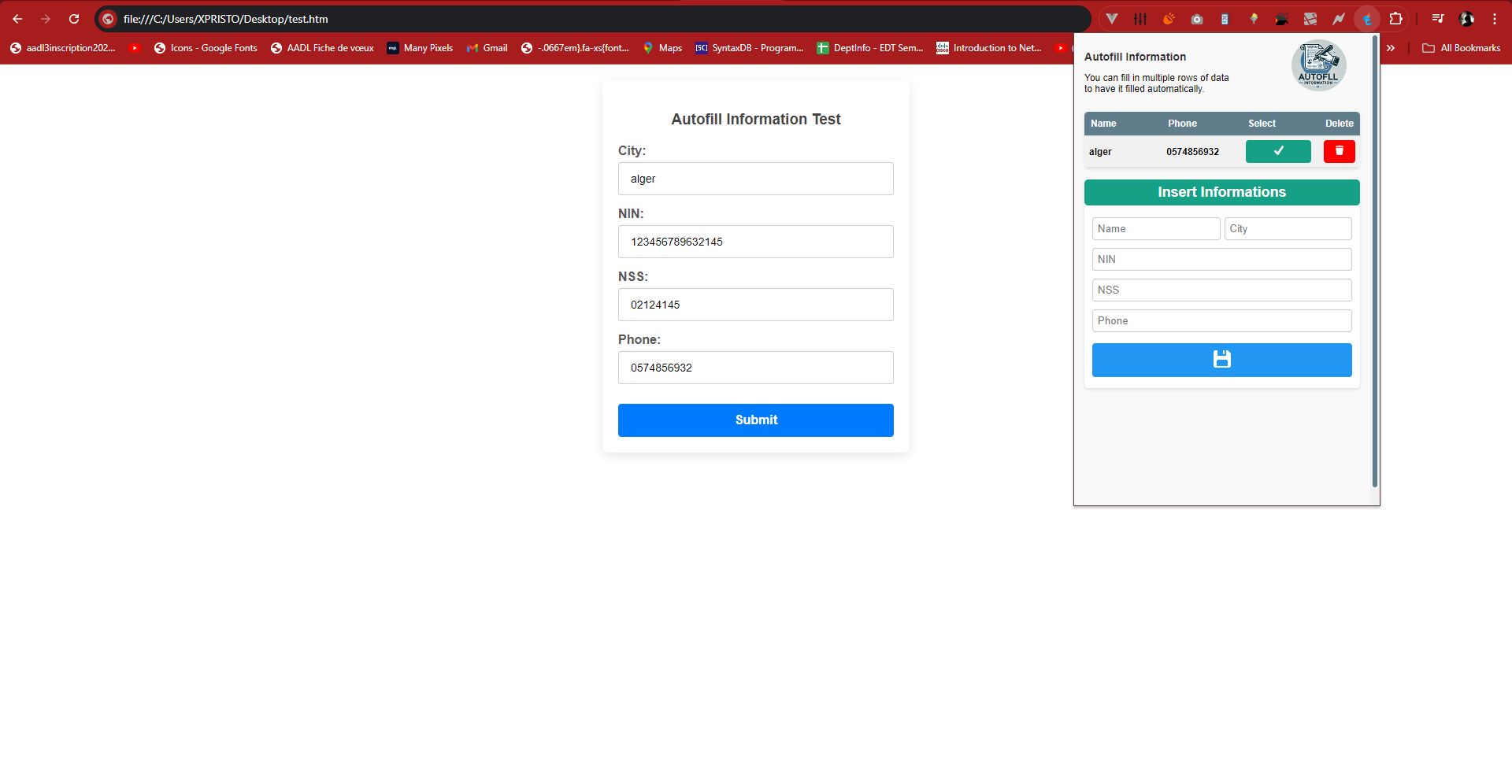Open the Maps bookmark
This screenshot has width=1512, height=784.
point(662,48)
